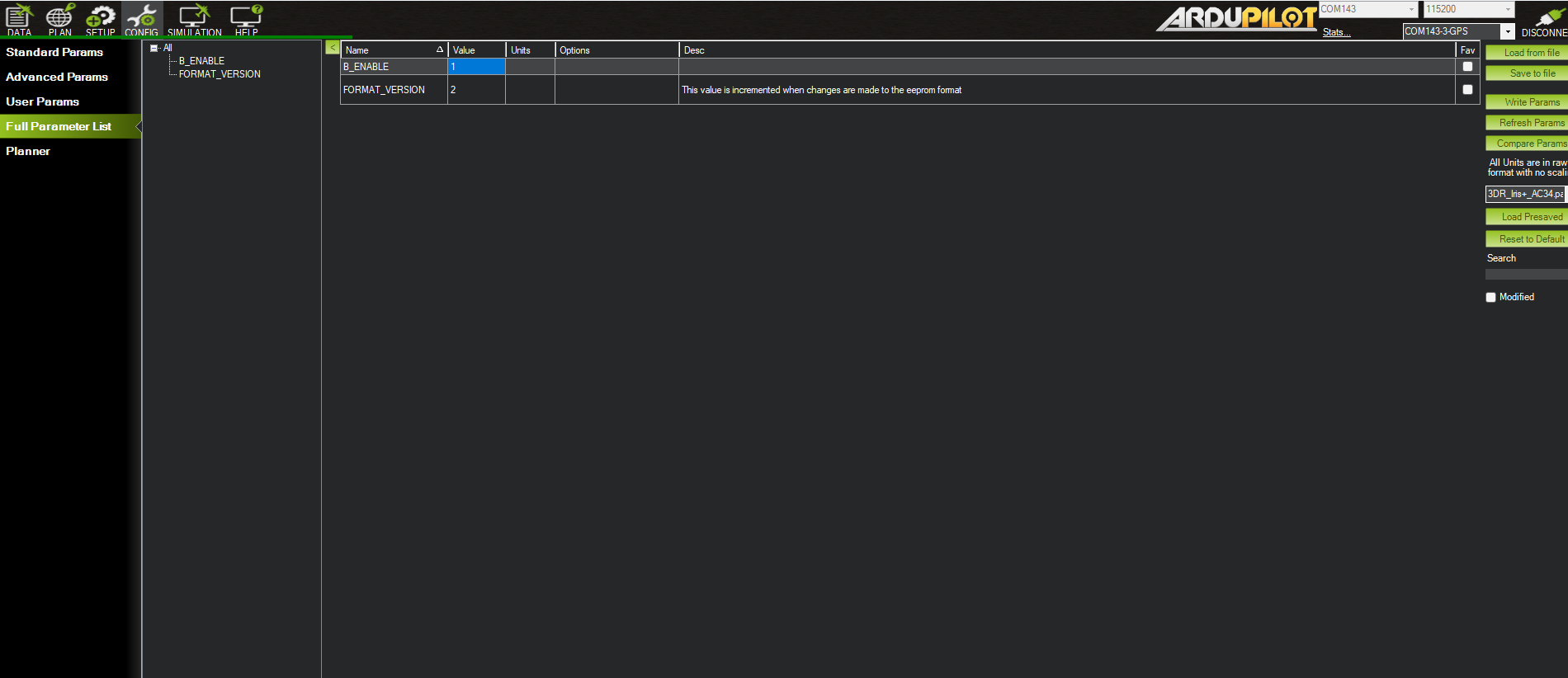Open the Stats... link

click(1336, 32)
